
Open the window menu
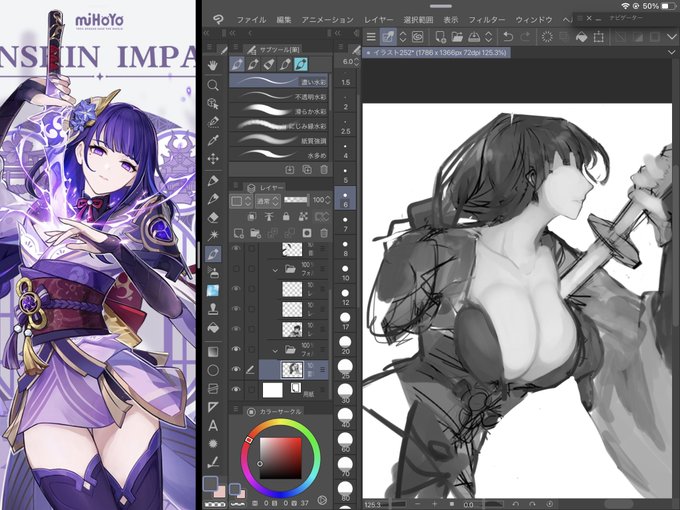533,20
